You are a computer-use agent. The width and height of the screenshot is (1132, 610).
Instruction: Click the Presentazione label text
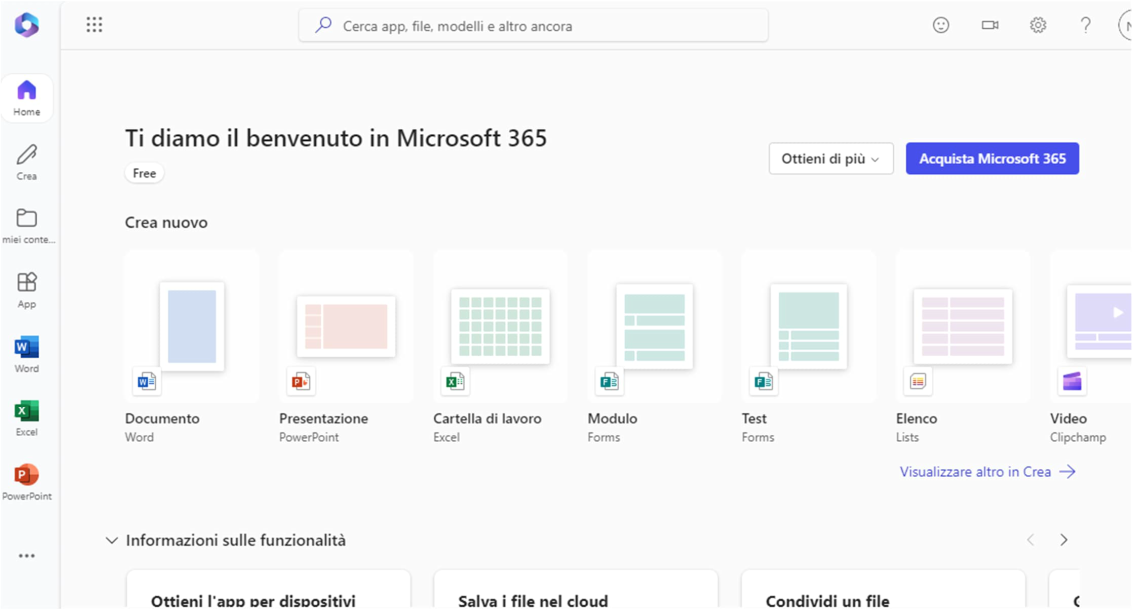(323, 419)
